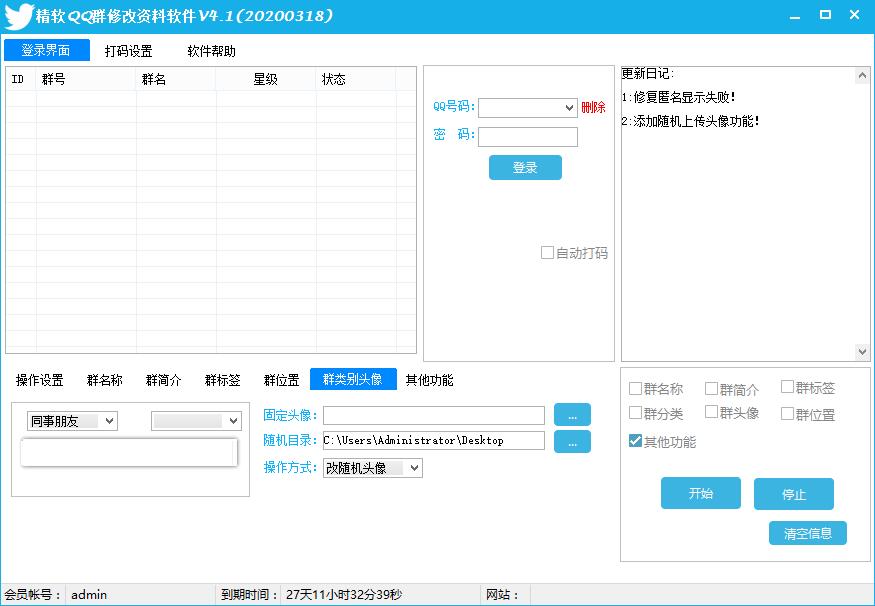Select the 群简介 tab

coord(164,380)
